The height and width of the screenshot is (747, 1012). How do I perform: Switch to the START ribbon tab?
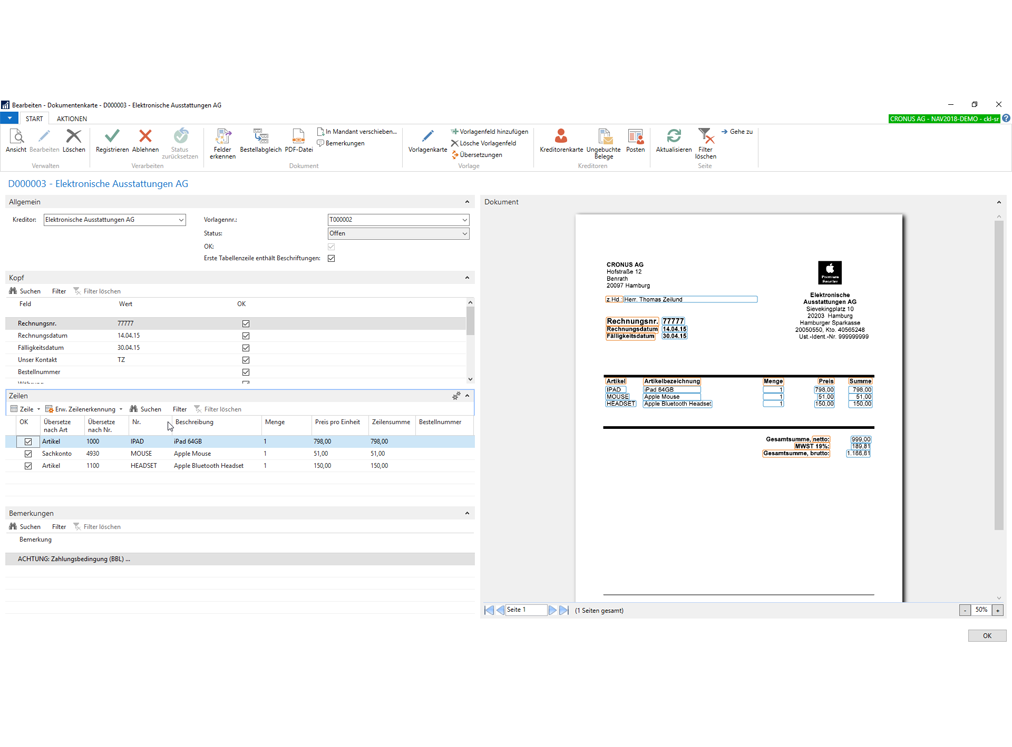pyautogui.click(x=34, y=119)
